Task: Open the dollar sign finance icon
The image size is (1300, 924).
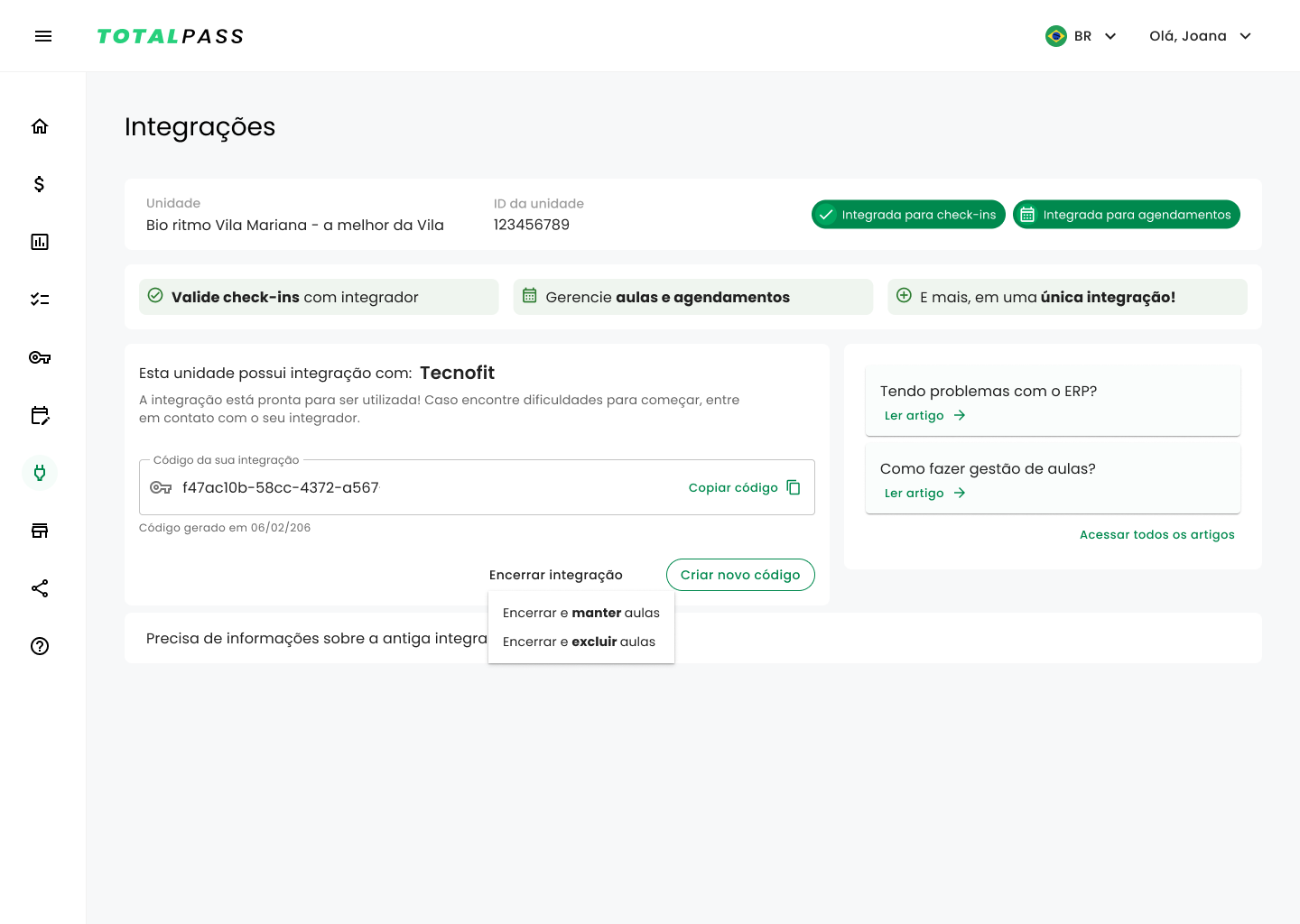Action: tap(40, 184)
